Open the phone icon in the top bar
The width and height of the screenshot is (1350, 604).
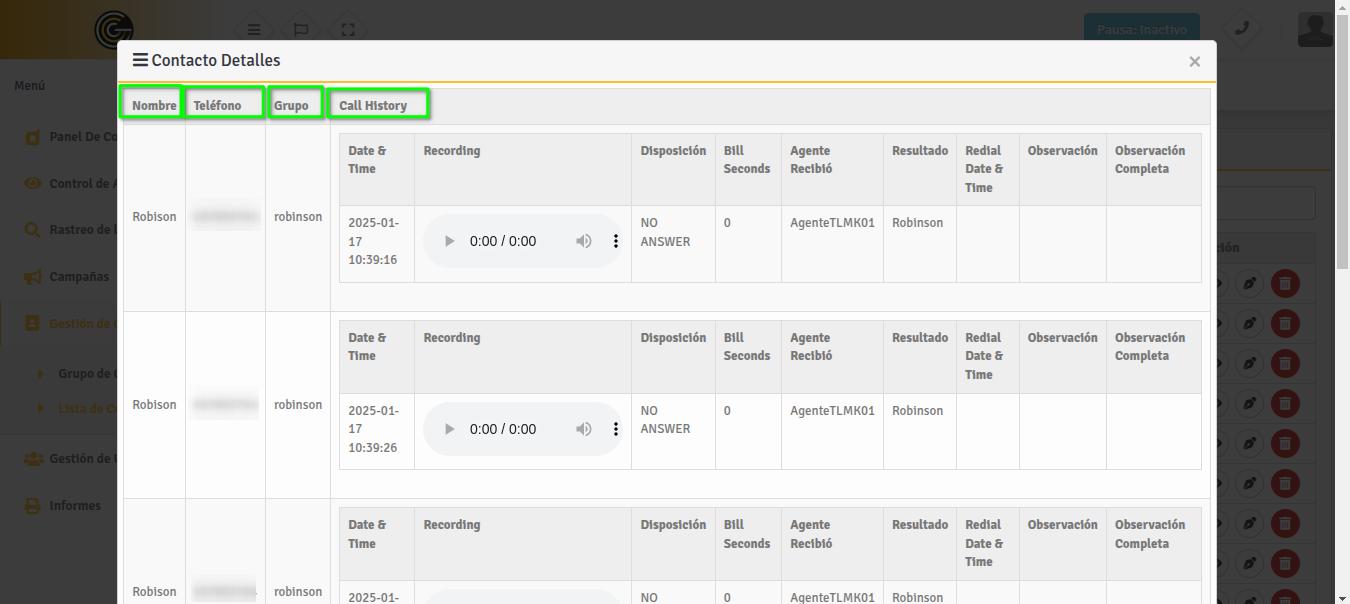tap(1241, 29)
